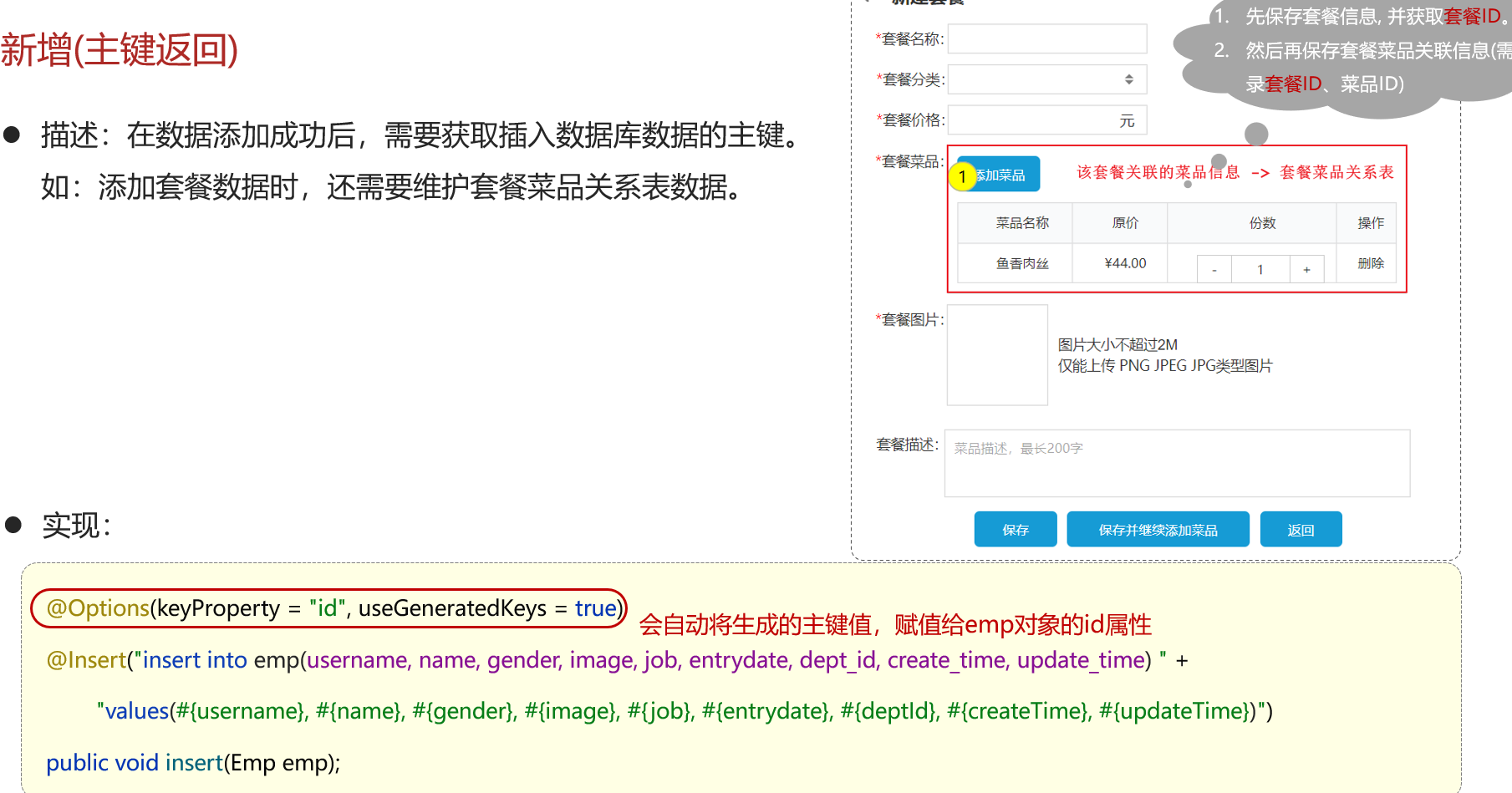
Task: Click the 菜品名称 column header
Action: pyautogui.click(x=1021, y=223)
